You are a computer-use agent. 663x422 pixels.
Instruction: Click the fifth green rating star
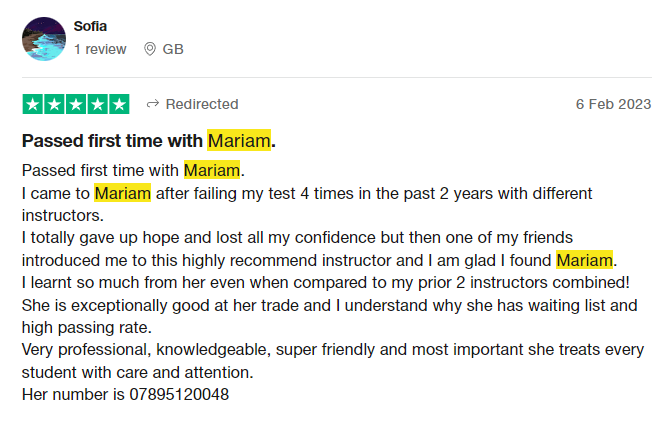click(119, 104)
